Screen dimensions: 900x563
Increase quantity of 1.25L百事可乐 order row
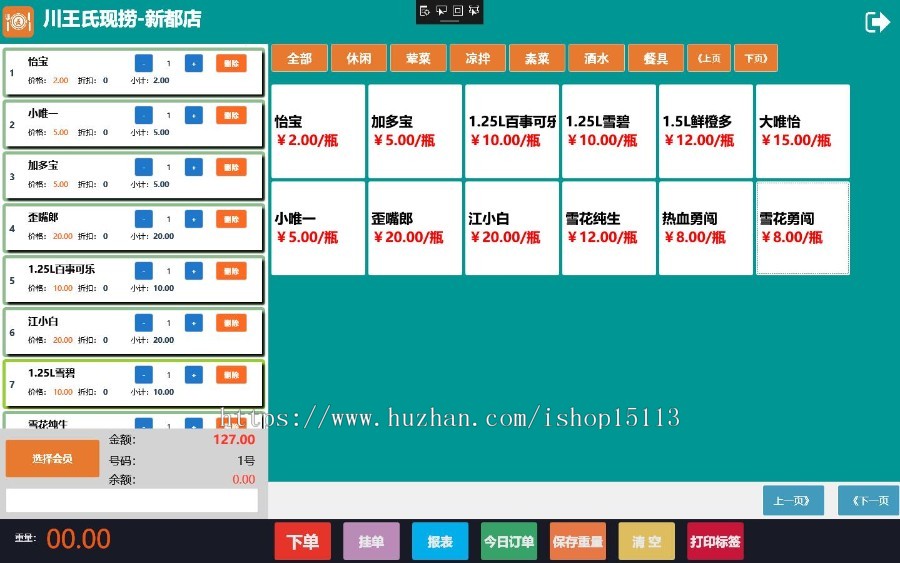click(x=194, y=271)
